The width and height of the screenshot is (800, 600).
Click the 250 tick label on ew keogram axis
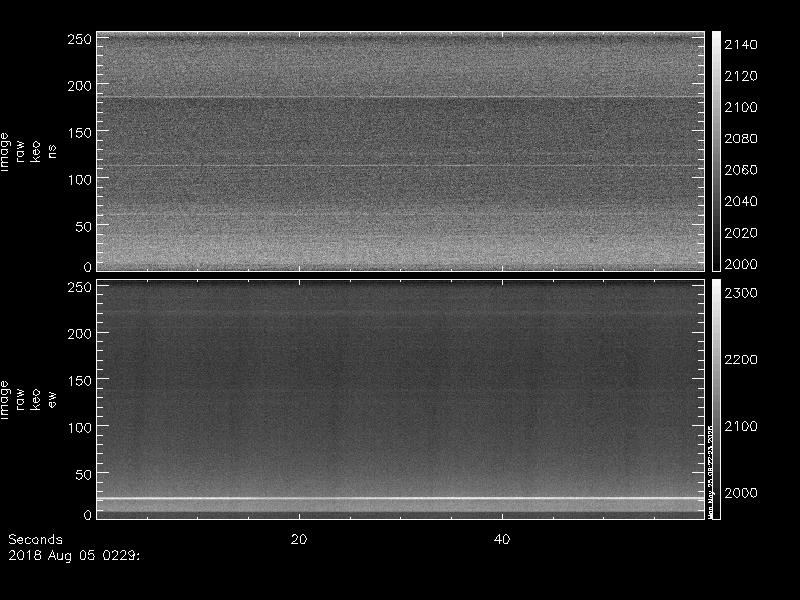click(80, 287)
